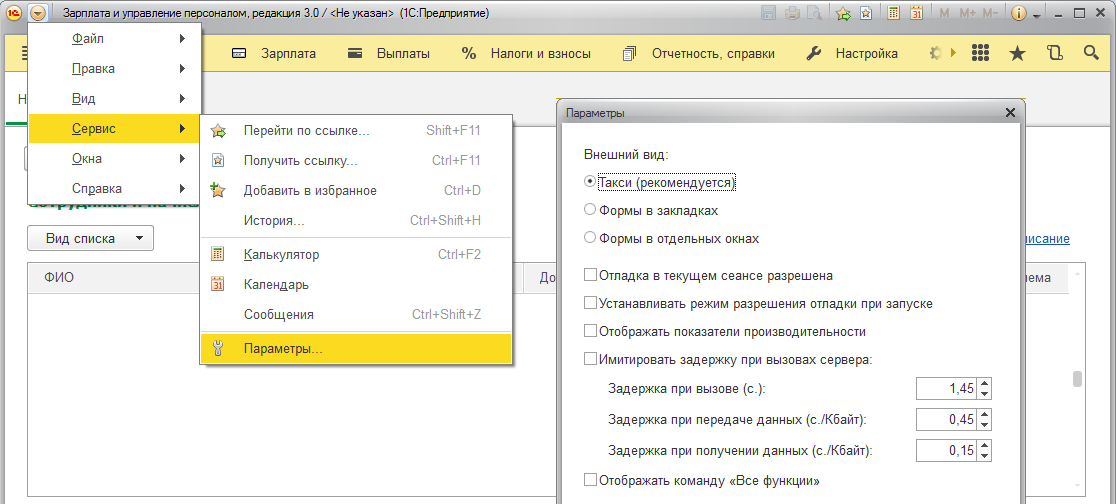1116x504 pixels.
Task: Click the M memory button
Action: coord(944,14)
